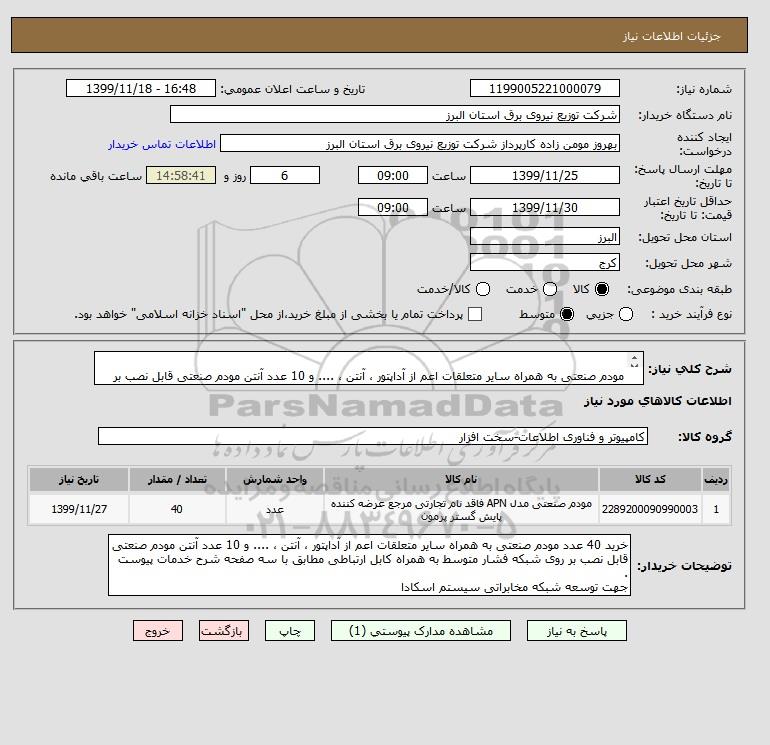770x745 pixels.
Task: Click the شماره نیاز field 1199005221000079
Action: coord(545,89)
